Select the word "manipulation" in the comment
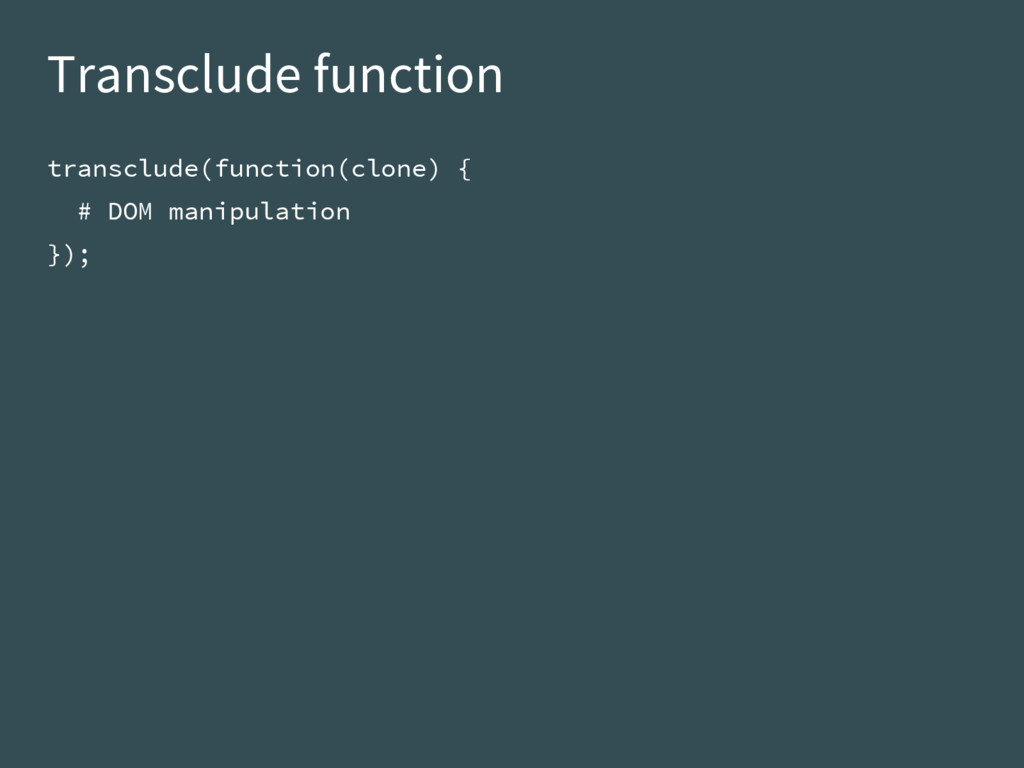1024x768 pixels. 259,213
